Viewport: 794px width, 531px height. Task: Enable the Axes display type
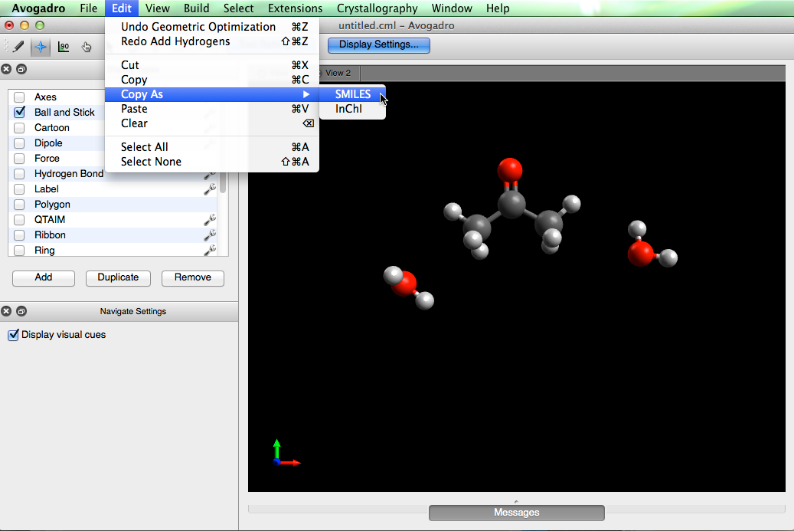19,97
